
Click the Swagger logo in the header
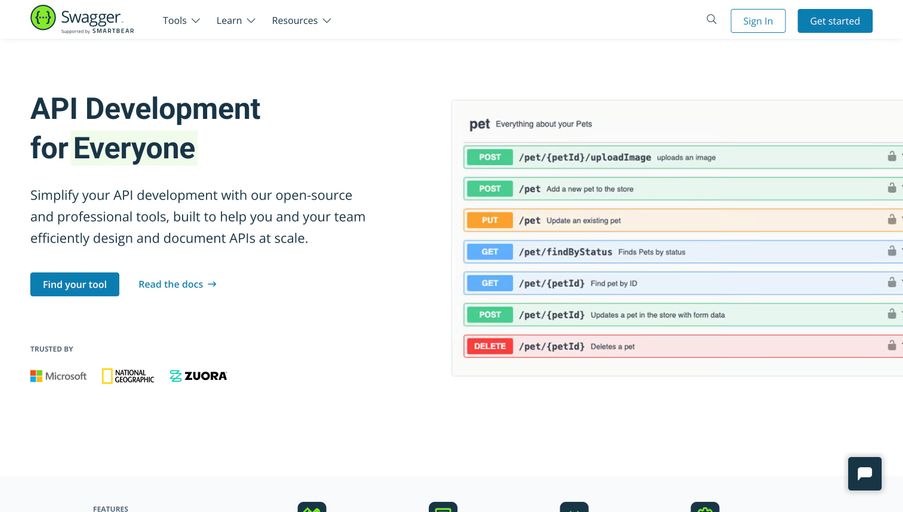[x=82, y=19]
